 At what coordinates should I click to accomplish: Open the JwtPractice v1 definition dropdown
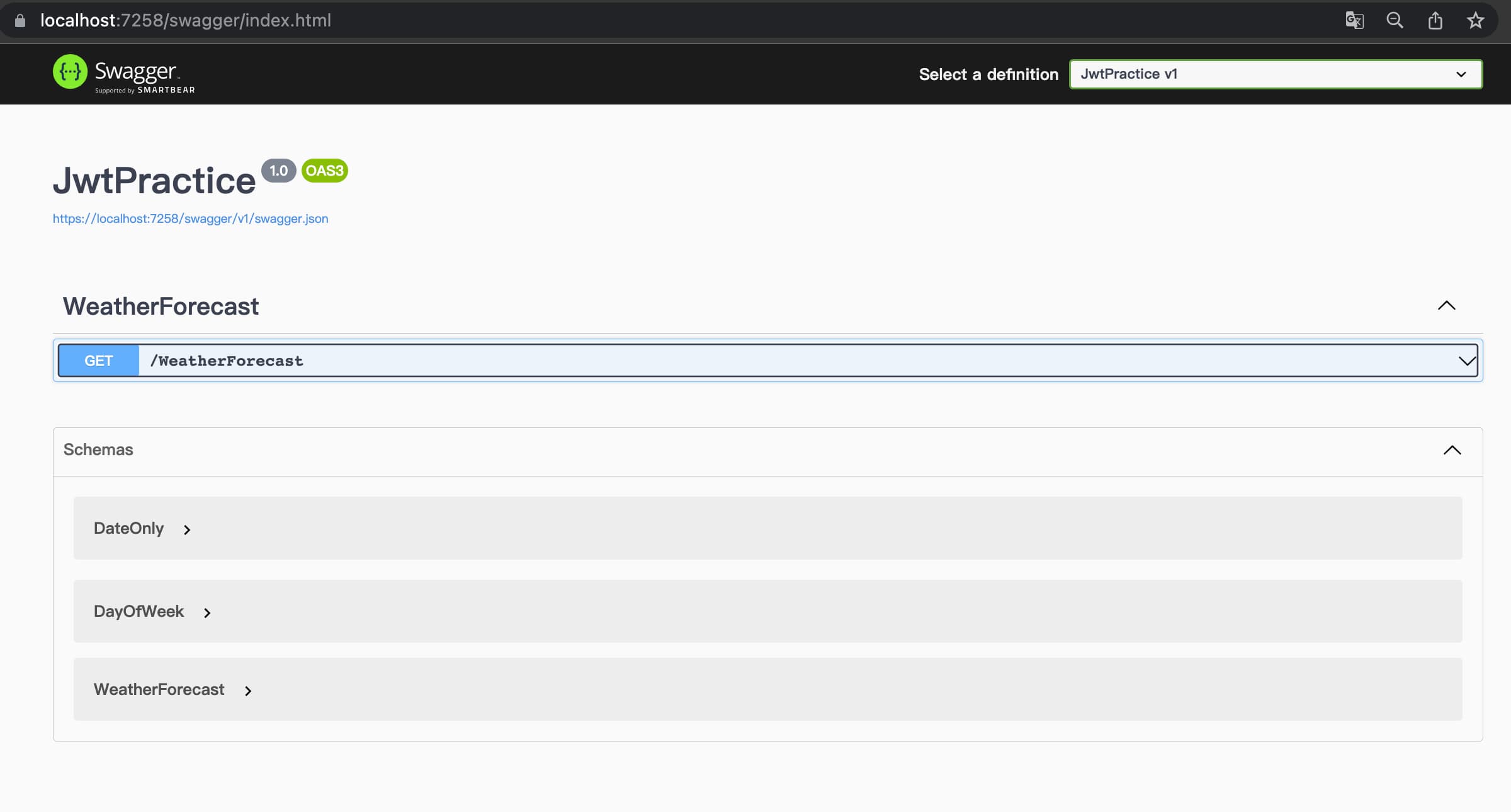tap(1276, 74)
